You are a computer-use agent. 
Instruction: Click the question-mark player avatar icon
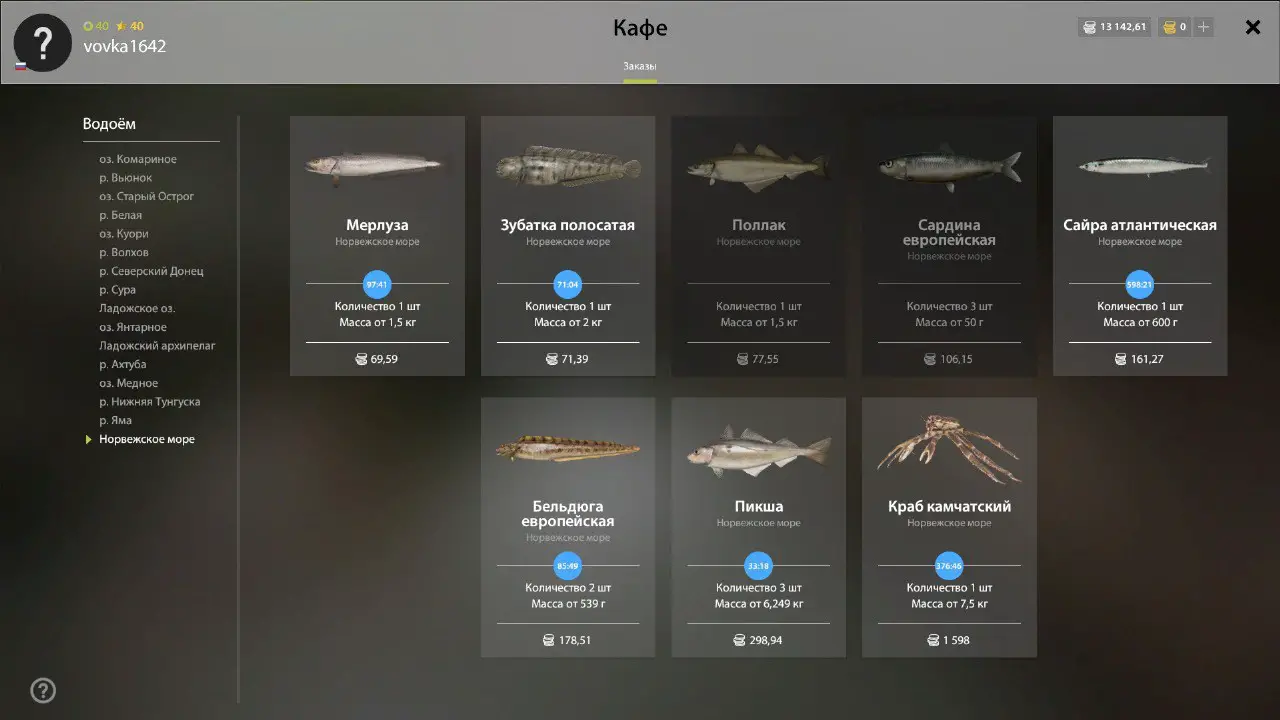pos(42,43)
